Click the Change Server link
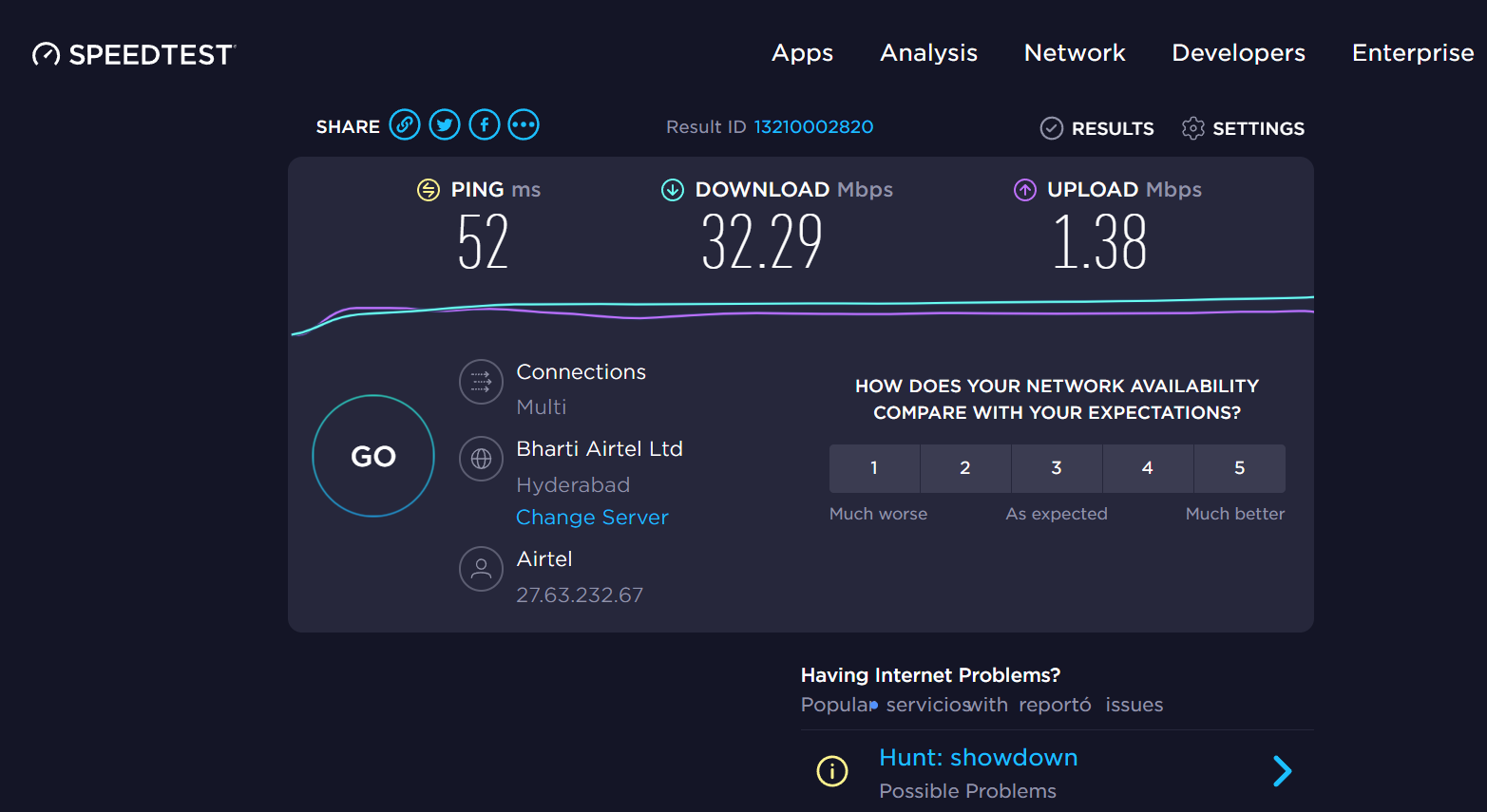The height and width of the screenshot is (812, 1487). pyautogui.click(x=592, y=518)
